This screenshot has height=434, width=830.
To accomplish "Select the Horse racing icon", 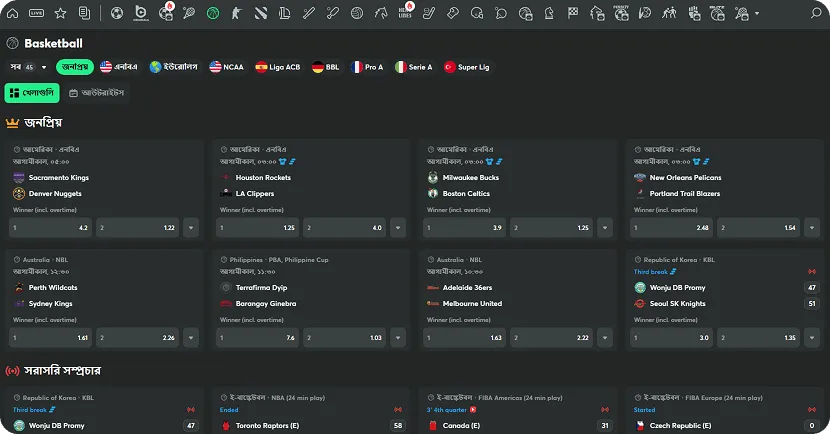I will [381, 13].
